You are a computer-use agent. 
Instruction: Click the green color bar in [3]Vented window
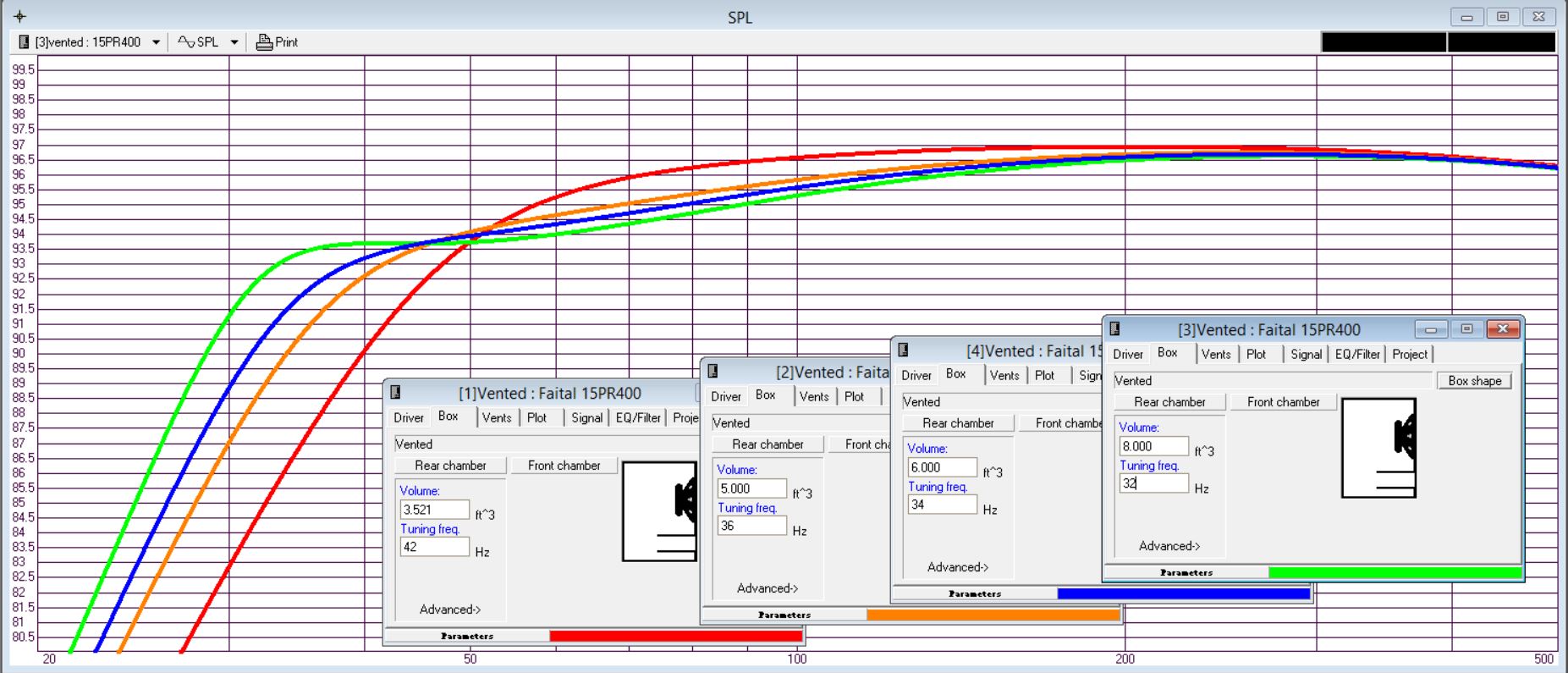[x=1395, y=573]
